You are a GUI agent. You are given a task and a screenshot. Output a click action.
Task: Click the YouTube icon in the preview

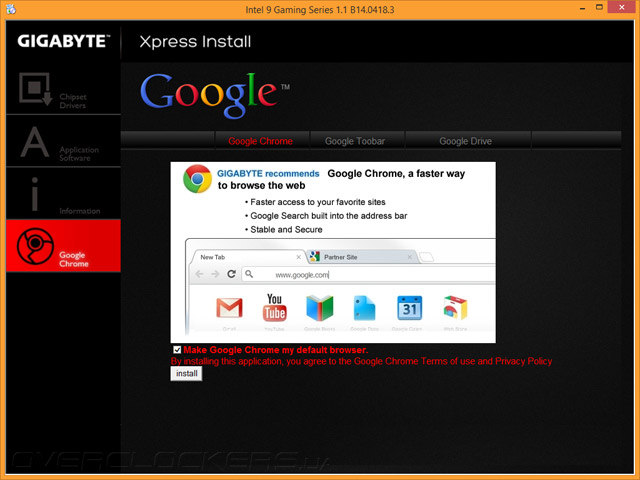tap(274, 307)
